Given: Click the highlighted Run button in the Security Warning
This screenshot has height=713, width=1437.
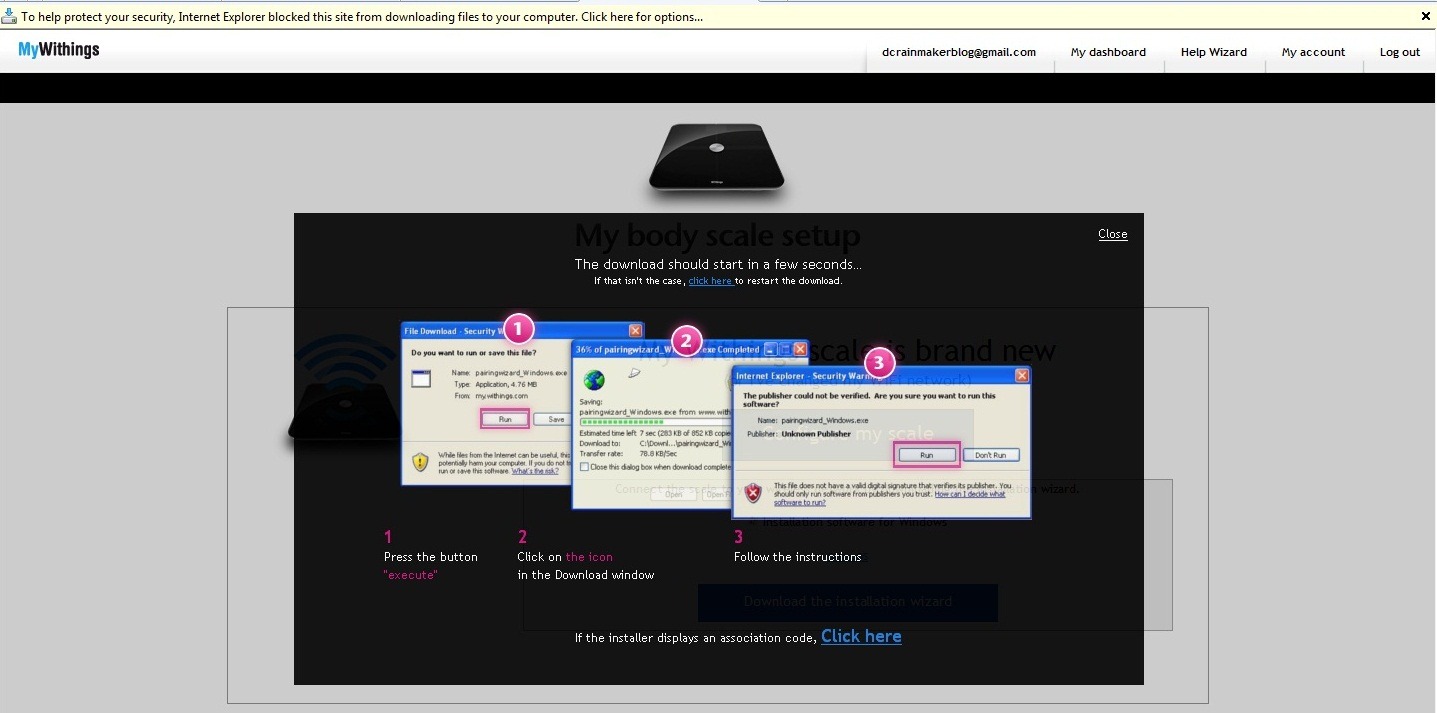Looking at the screenshot, I should (x=926, y=455).
